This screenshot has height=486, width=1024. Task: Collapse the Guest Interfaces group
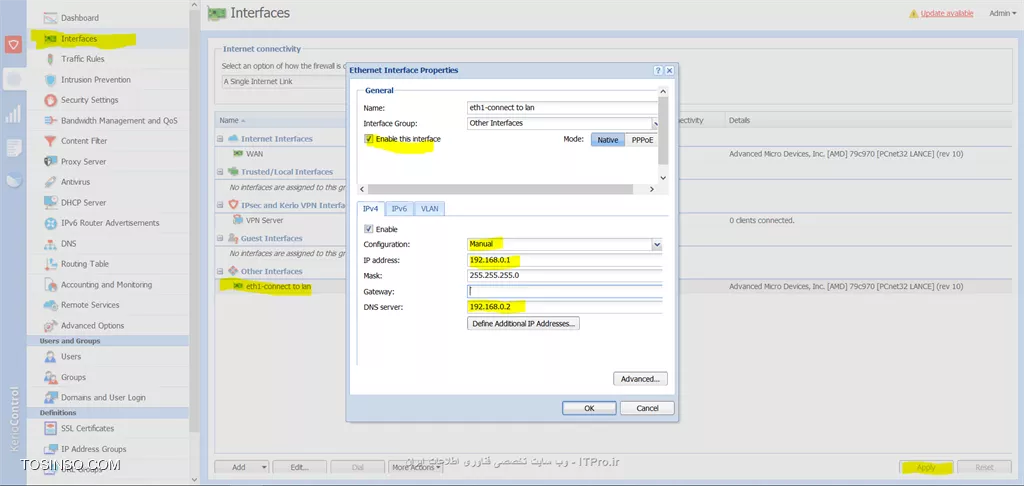coord(221,238)
